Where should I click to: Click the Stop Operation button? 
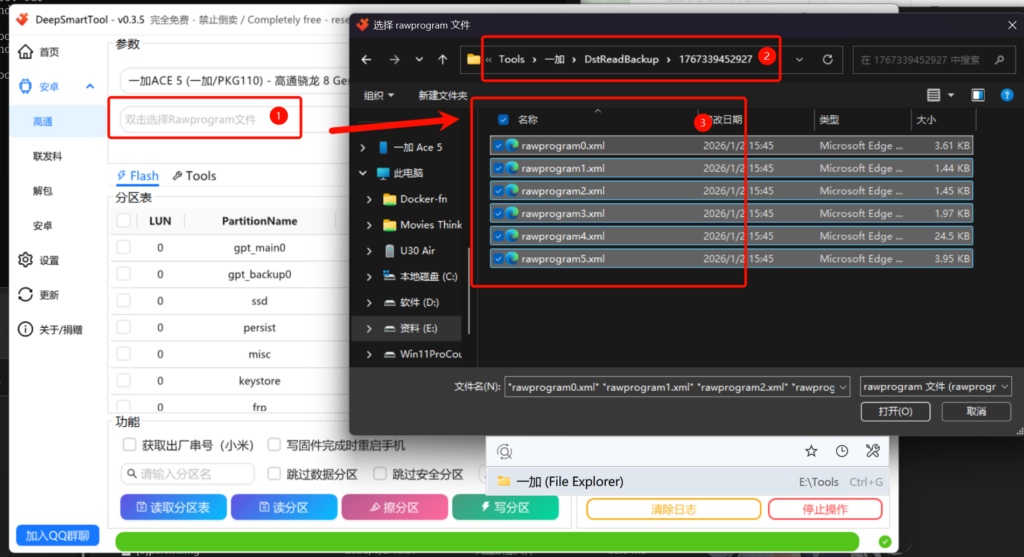point(825,509)
